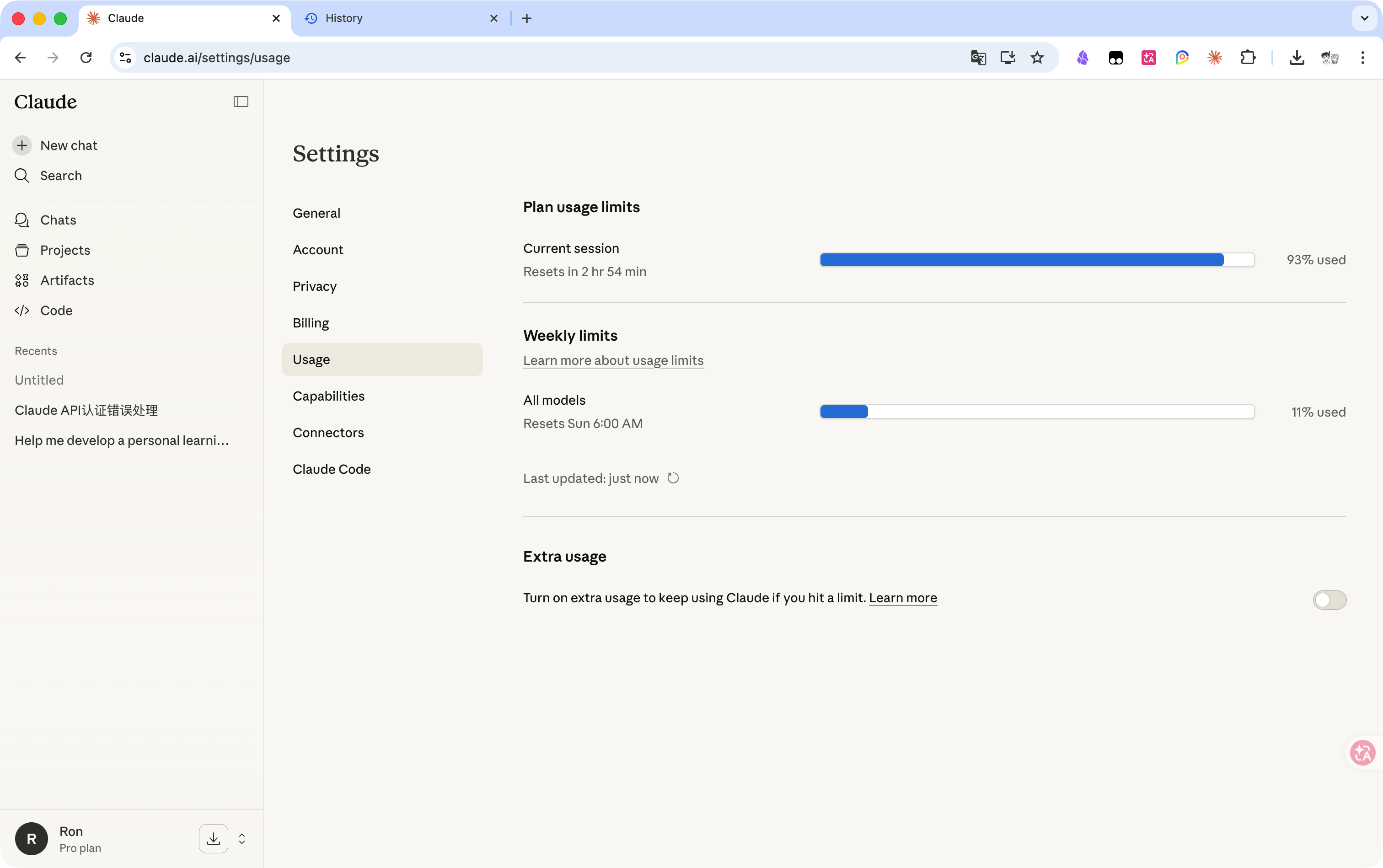Open the Chrome three-dot menu
The height and width of the screenshot is (868, 1383).
click(x=1362, y=58)
